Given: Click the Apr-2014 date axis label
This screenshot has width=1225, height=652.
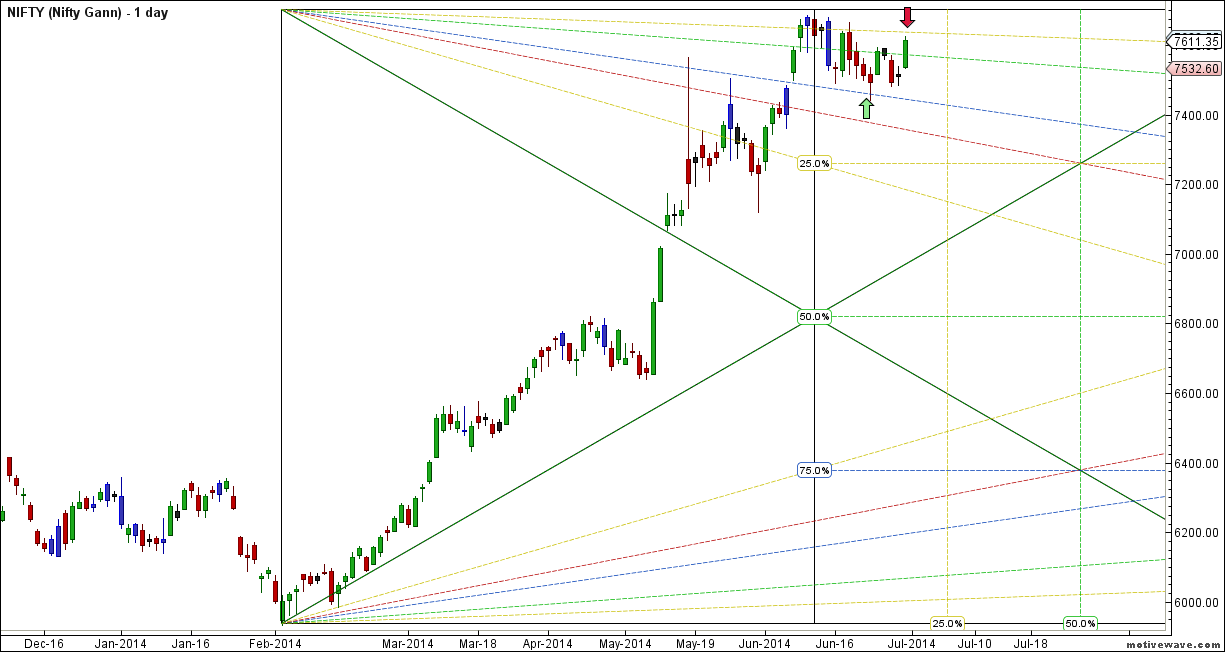Looking at the screenshot, I should pyautogui.click(x=549, y=643).
